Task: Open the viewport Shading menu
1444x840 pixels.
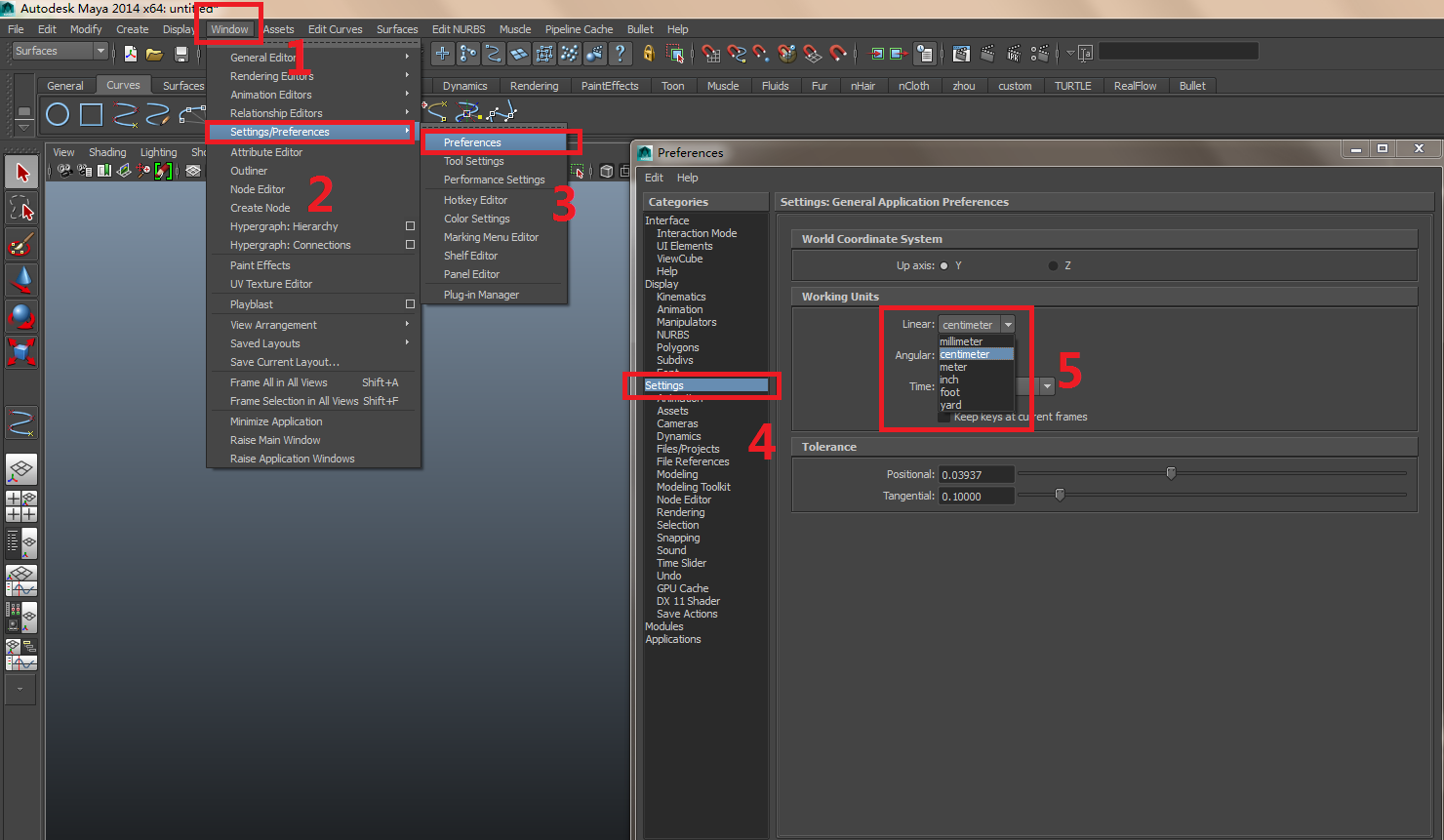Action: [107, 152]
